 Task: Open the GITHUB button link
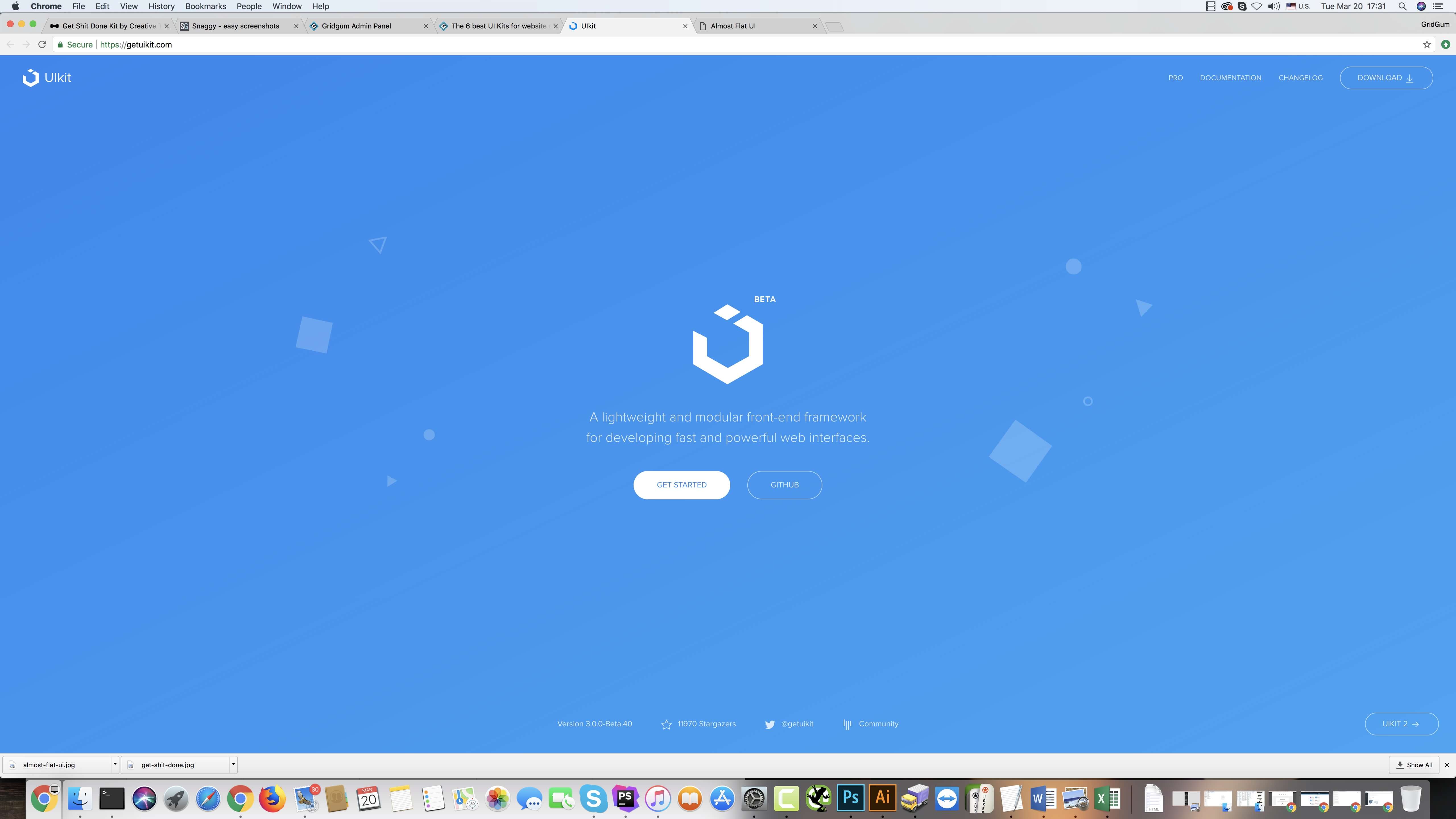[785, 484]
